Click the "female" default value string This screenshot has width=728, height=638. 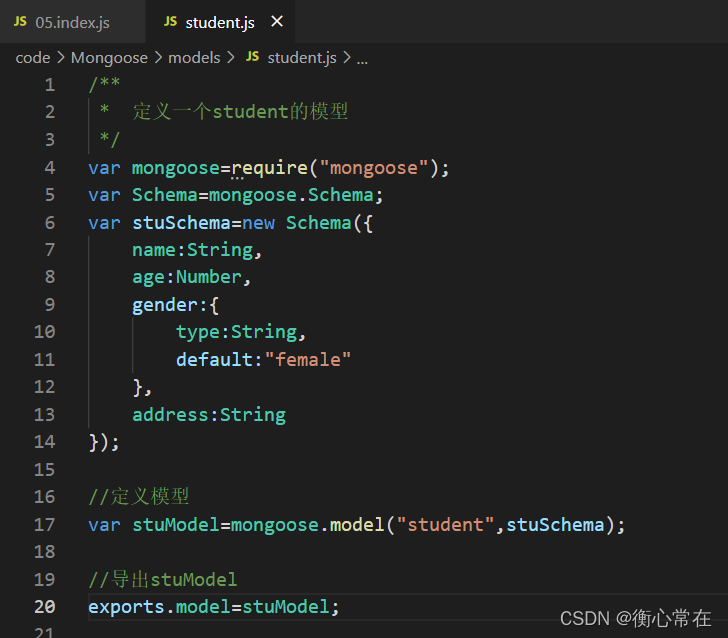(x=308, y=360)
